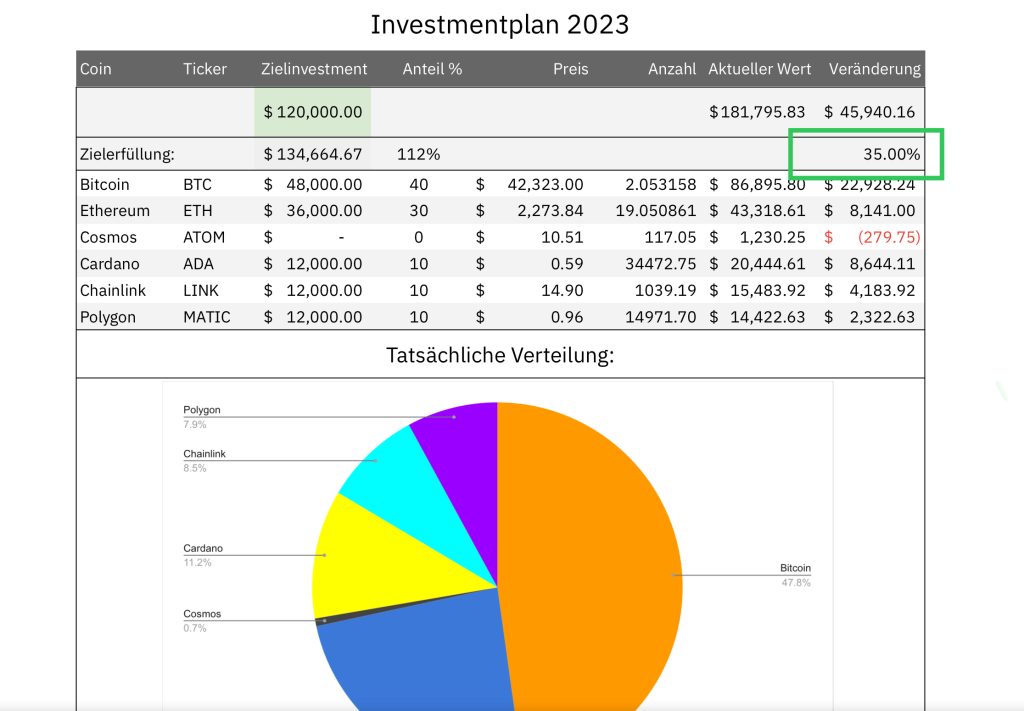The height and width of the screenshot is (711, 1024).
Task: Click the ATOM ticker cell
Action: pyautogui.click(x=204, y=237)
